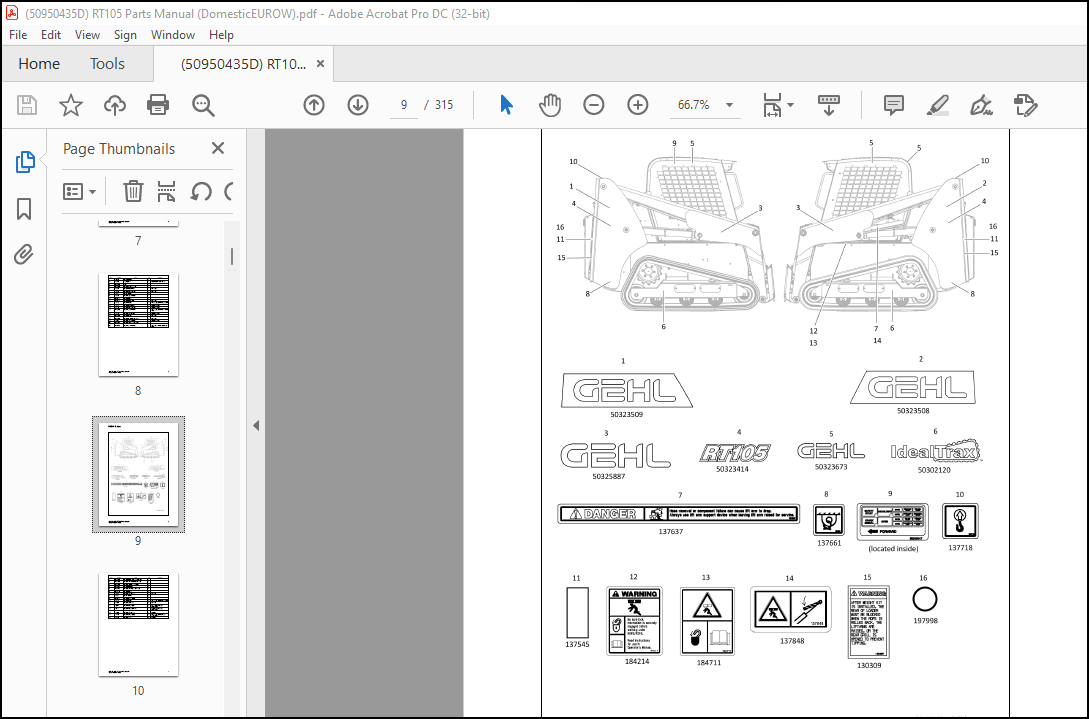Image resolution: width=1089 pixels, height=719 pixels.
Task: Open the Find text search tool
Action: tap(203, 105)
